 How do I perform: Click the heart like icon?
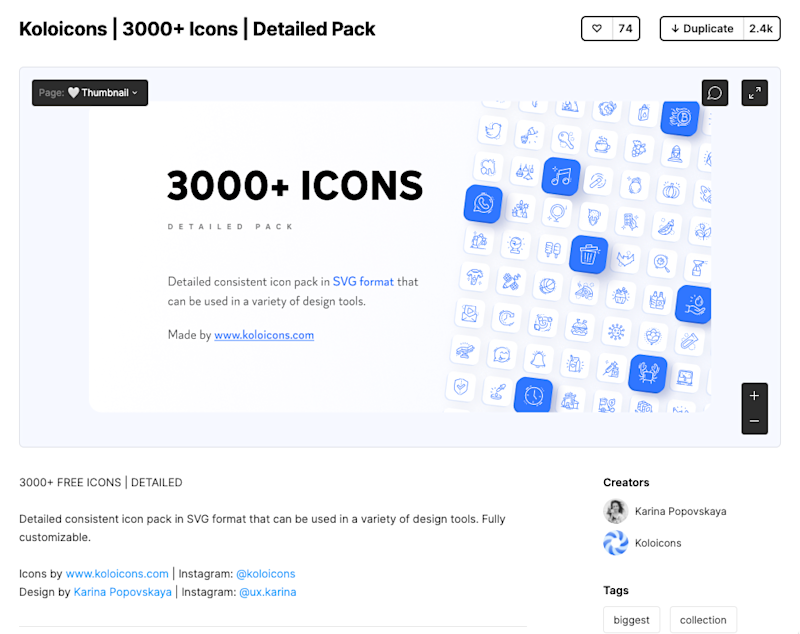pos(596,29)
